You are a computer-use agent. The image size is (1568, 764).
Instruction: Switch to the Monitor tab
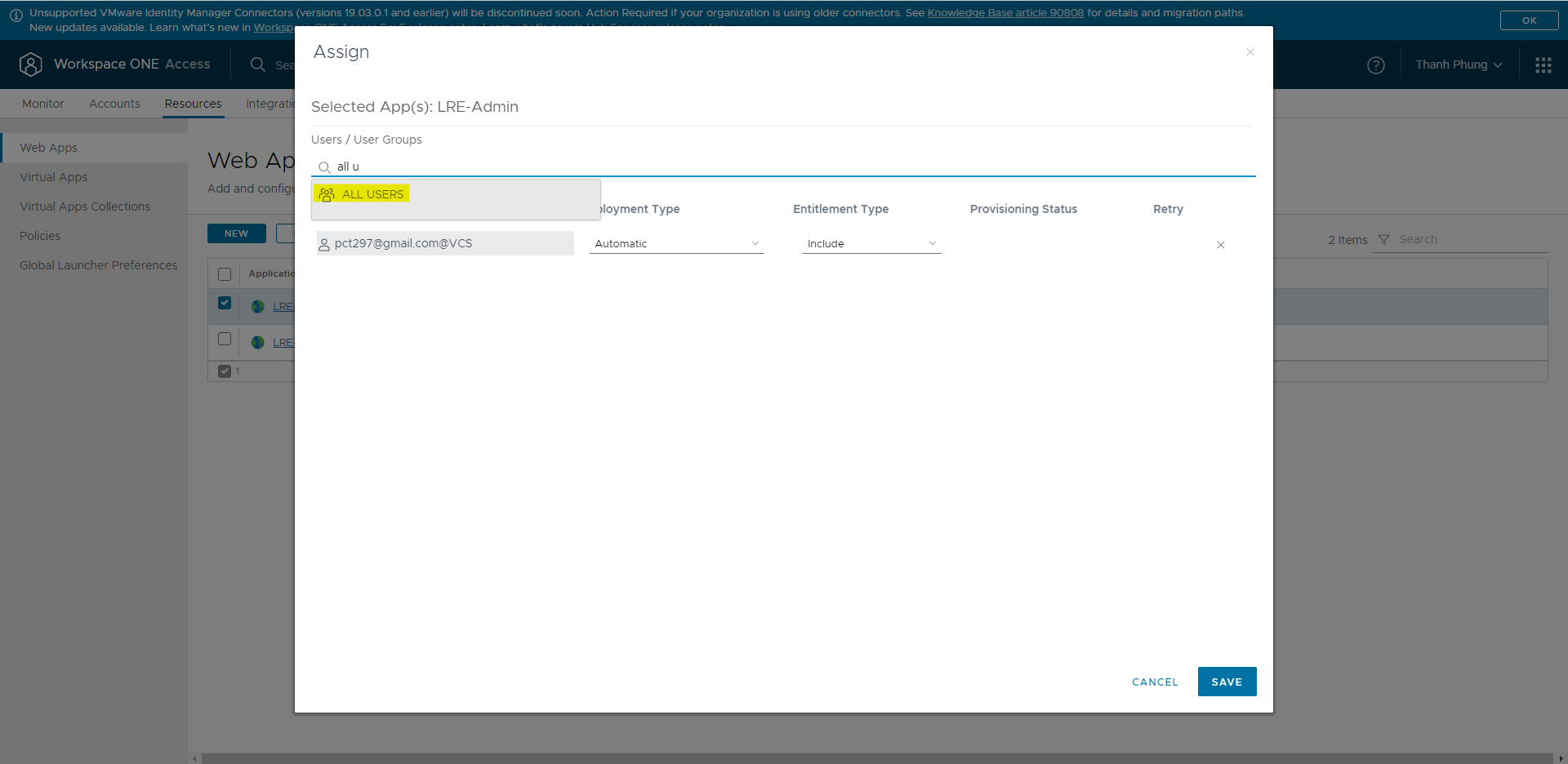click(42, 104)
